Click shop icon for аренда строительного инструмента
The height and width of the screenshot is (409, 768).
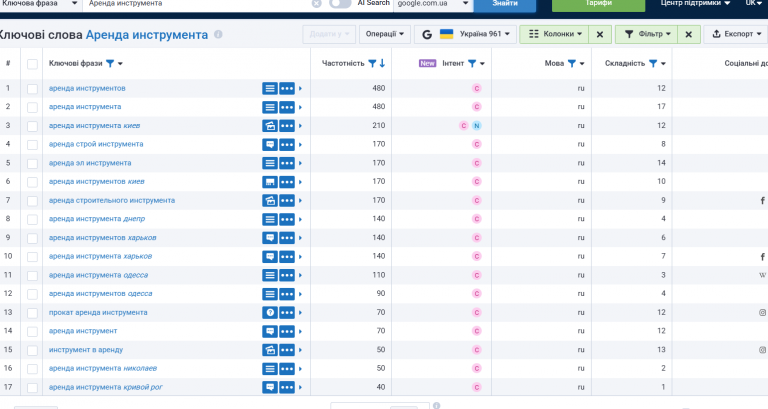(269, 200)
